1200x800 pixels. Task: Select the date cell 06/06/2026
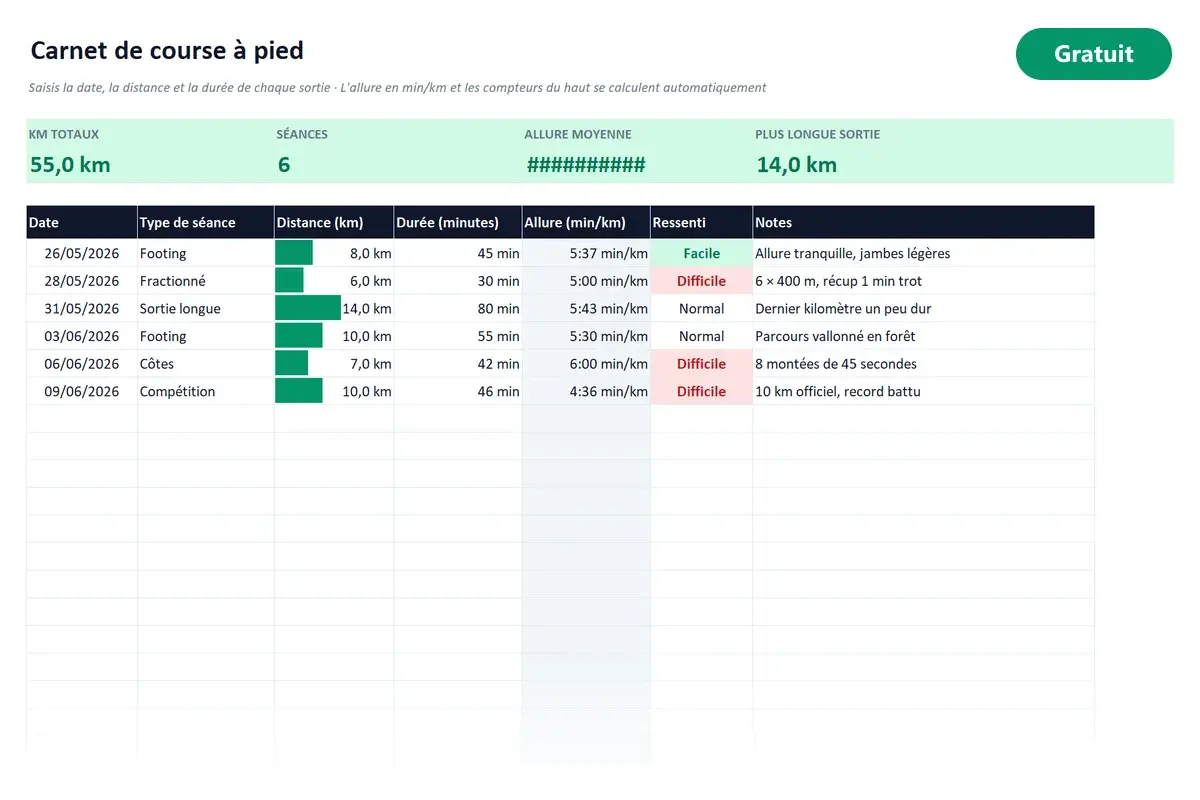point(82,363)
